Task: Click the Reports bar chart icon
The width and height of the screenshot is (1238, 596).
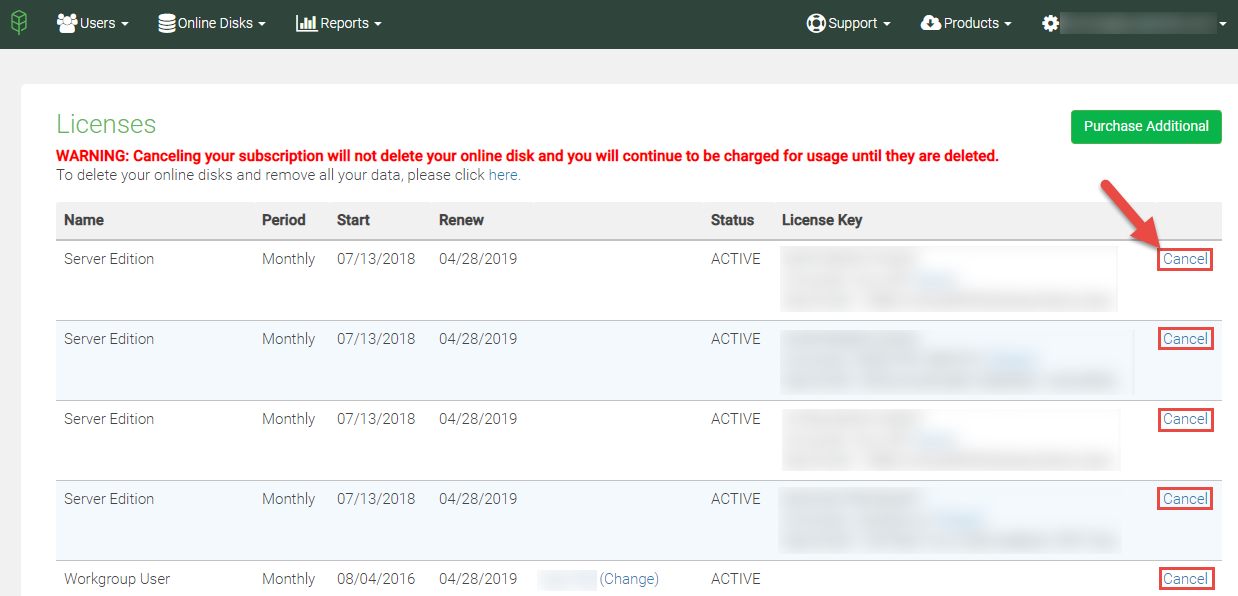Action: pos(305,22)
